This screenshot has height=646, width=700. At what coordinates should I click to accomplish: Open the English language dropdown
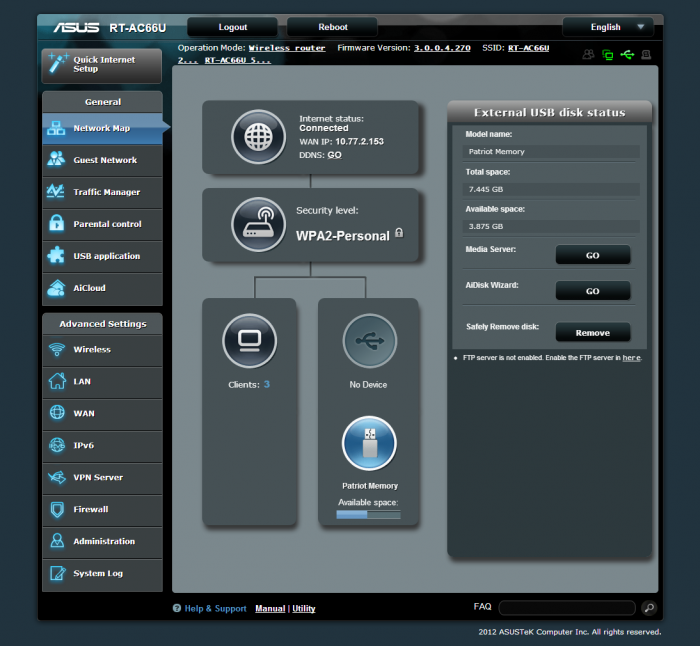pos(612,27)
